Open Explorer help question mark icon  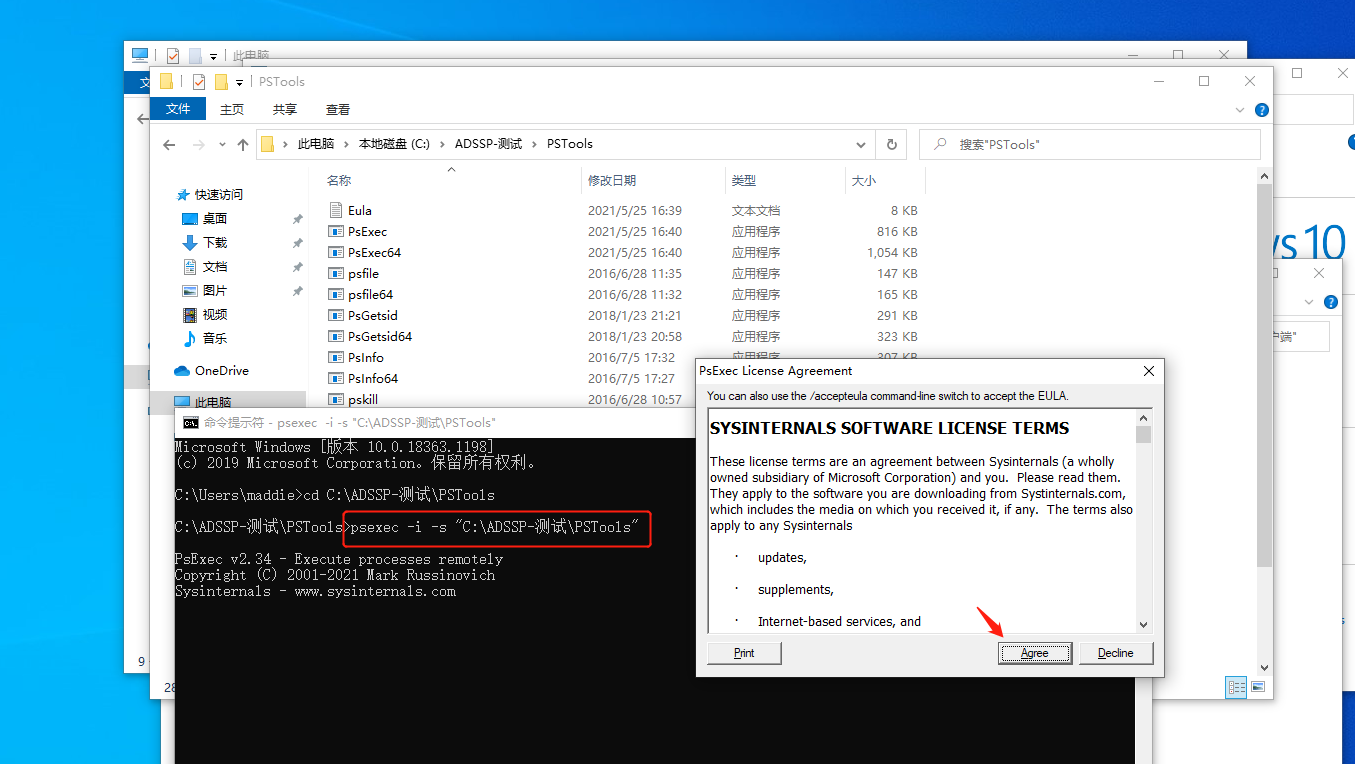coord(1262,110)
